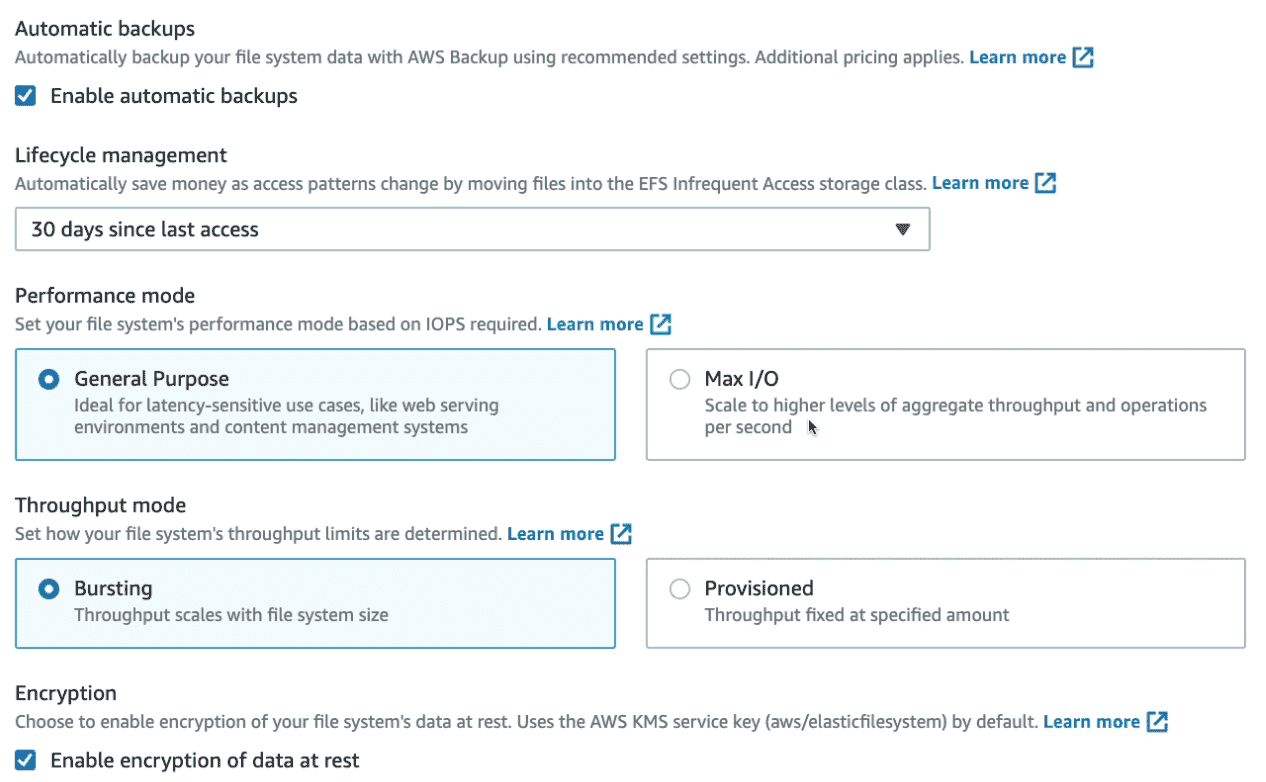1266x782 pixels.
Task: Select the Provisioned throughput radio button
Action: [680, 589]
